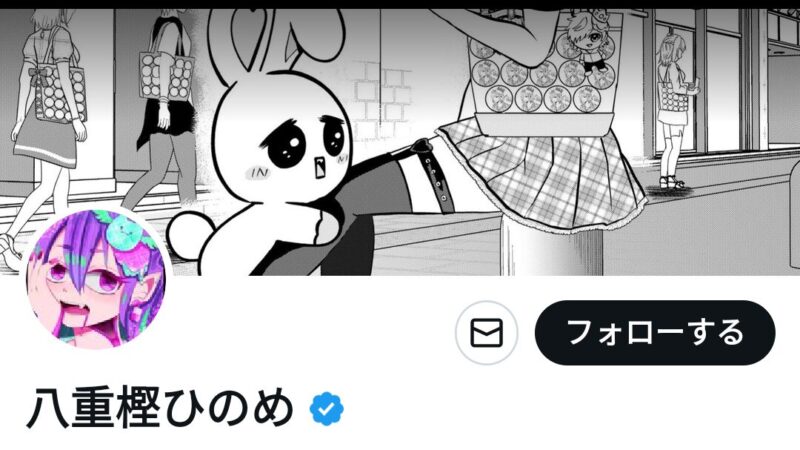Screen dimensions: 800x450
Task: Click the heart-buckled garter strap in banner
Action: click(x=434, y=168)
